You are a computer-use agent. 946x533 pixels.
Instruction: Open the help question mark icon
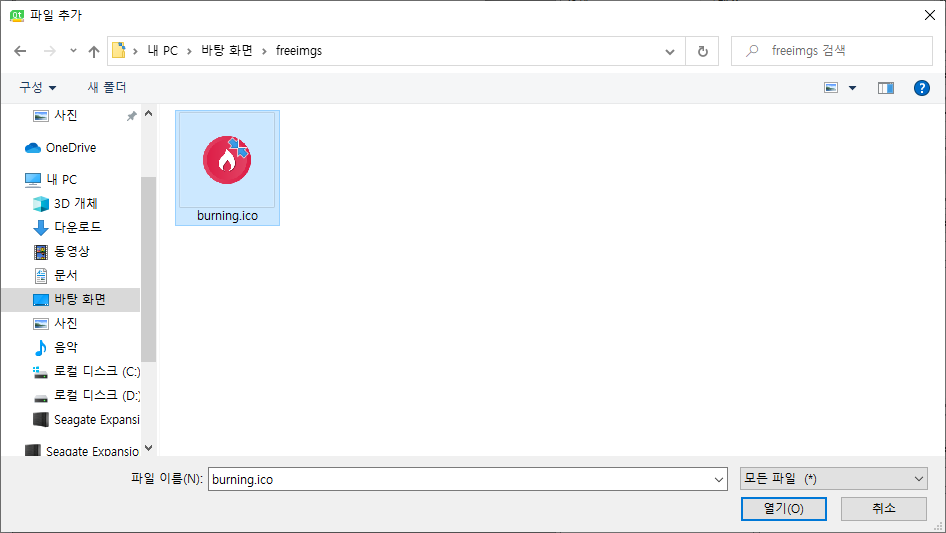(x=921, y=88)
